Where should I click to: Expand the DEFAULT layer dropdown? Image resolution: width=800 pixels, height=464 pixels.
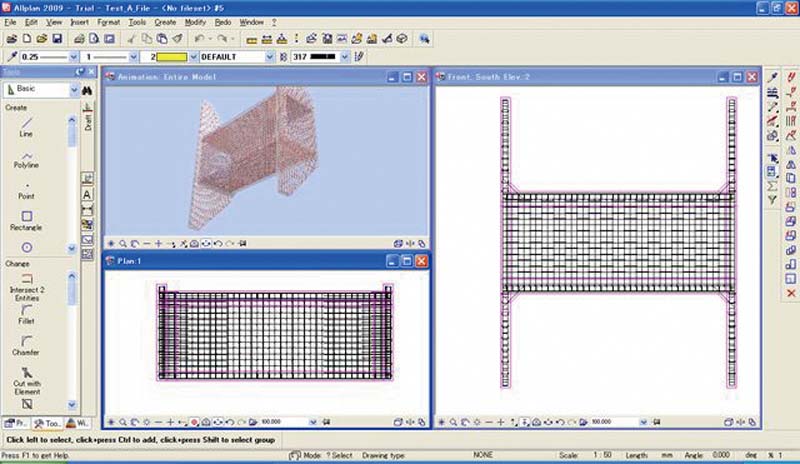(269, 57)
